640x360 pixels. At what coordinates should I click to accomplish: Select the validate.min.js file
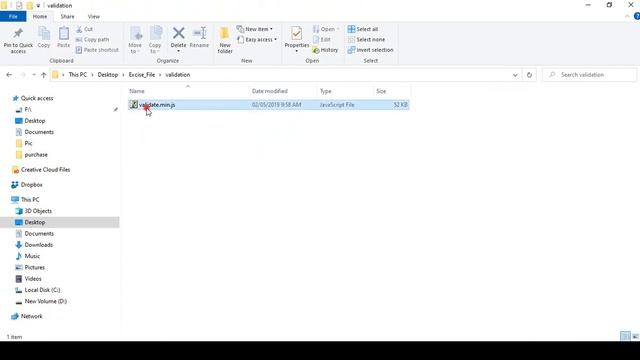[269, 105]
